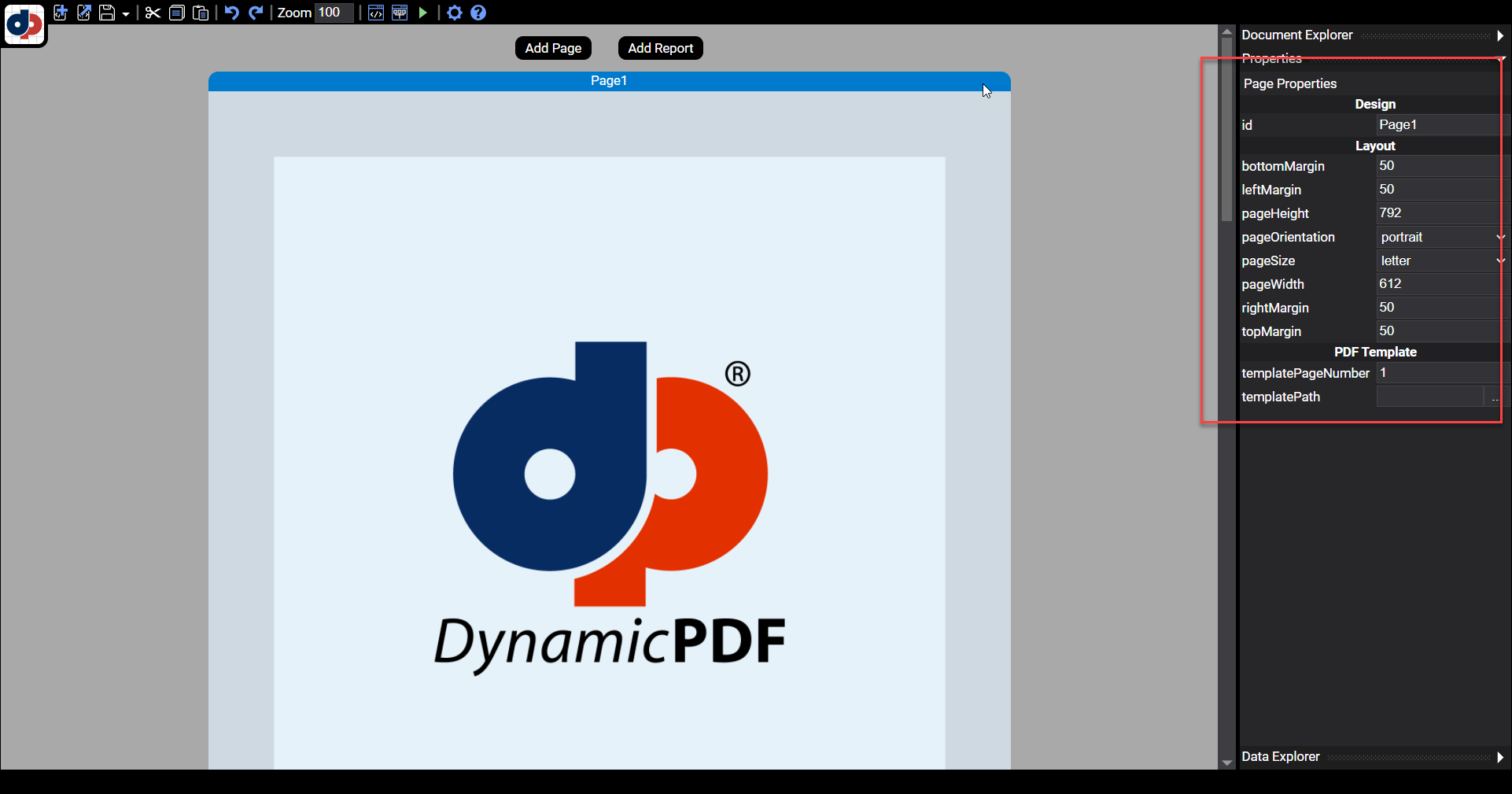This screenshot has height=794, width=1512.
Task: Click the Zoom value input field
Action: coord(334,13)
